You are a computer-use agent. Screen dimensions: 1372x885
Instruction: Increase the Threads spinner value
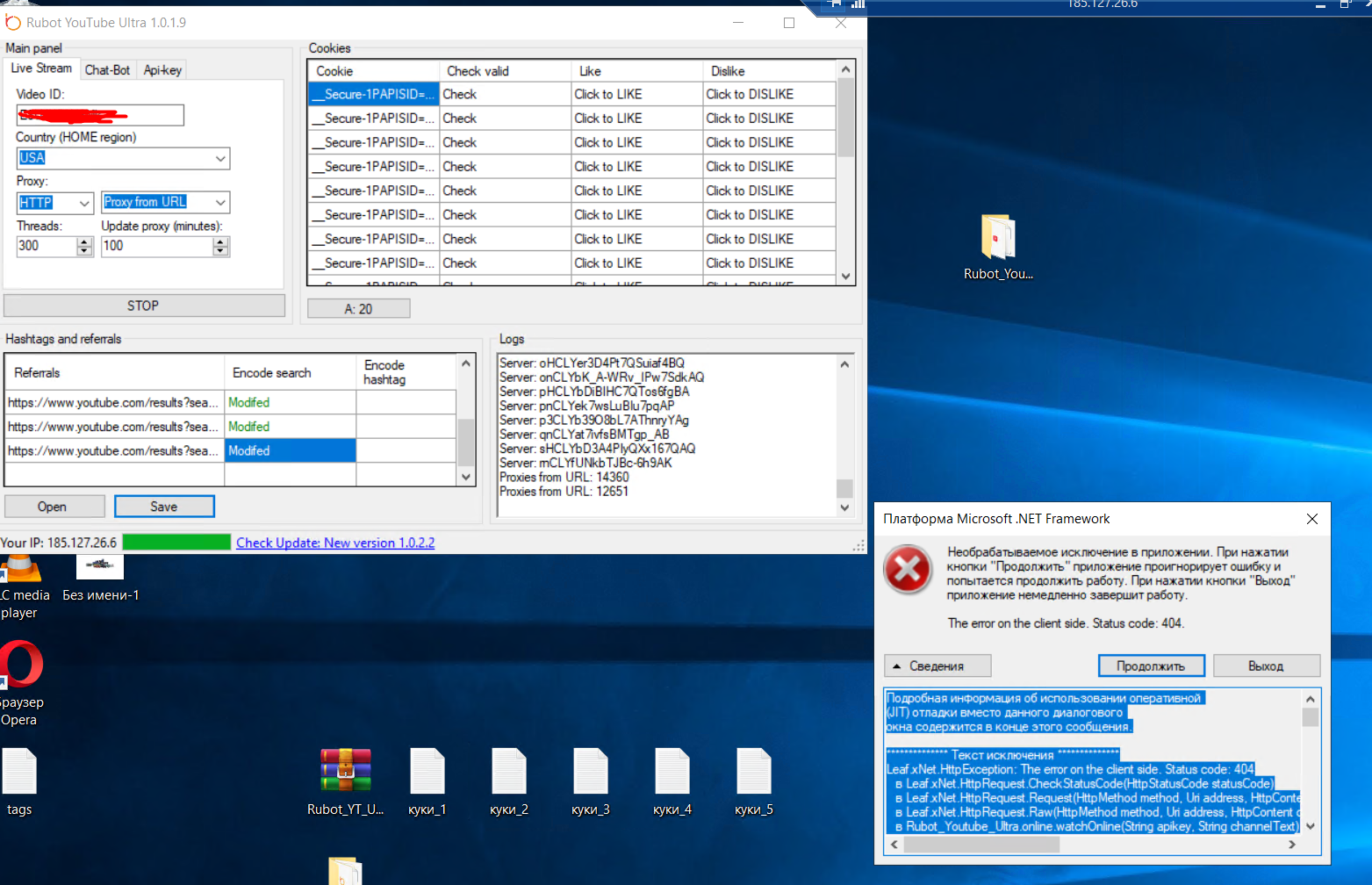(84, 241)
